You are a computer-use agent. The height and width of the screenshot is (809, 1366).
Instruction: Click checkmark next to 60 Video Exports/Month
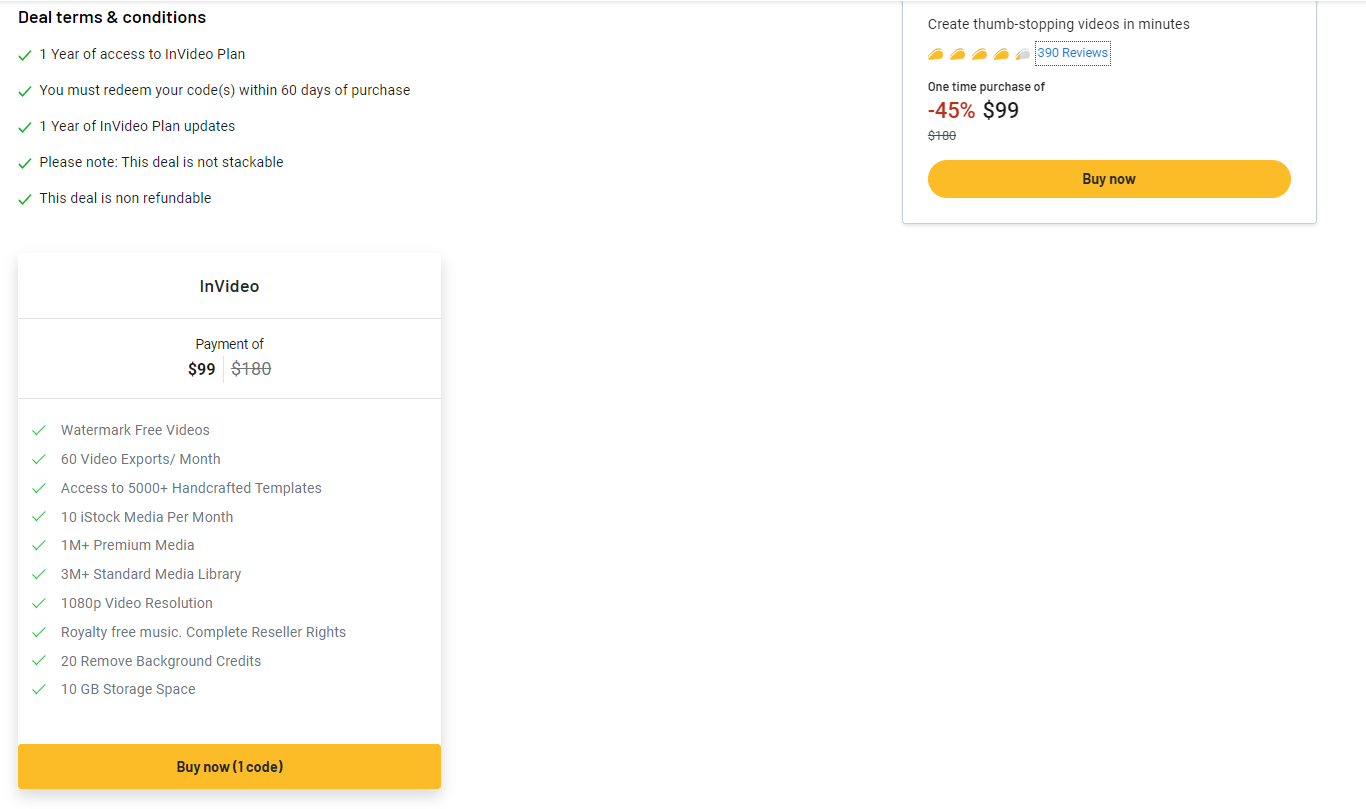(39, 460)
